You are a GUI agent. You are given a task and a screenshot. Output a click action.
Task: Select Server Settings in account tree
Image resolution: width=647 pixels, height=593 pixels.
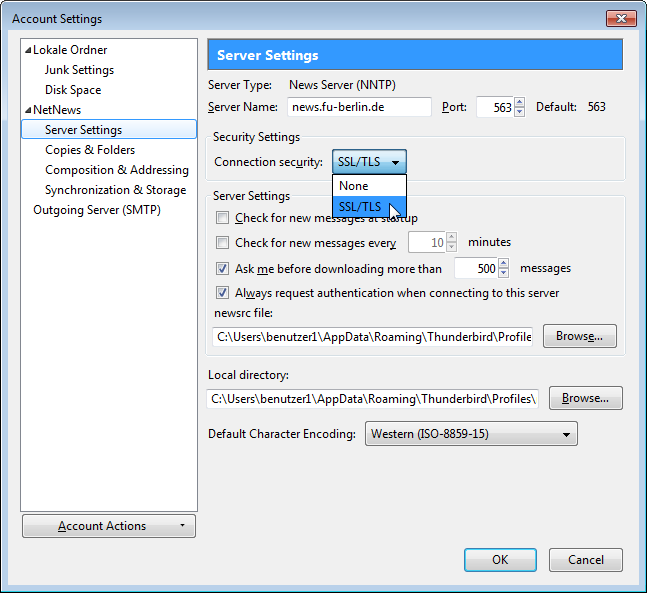(109, 130)
